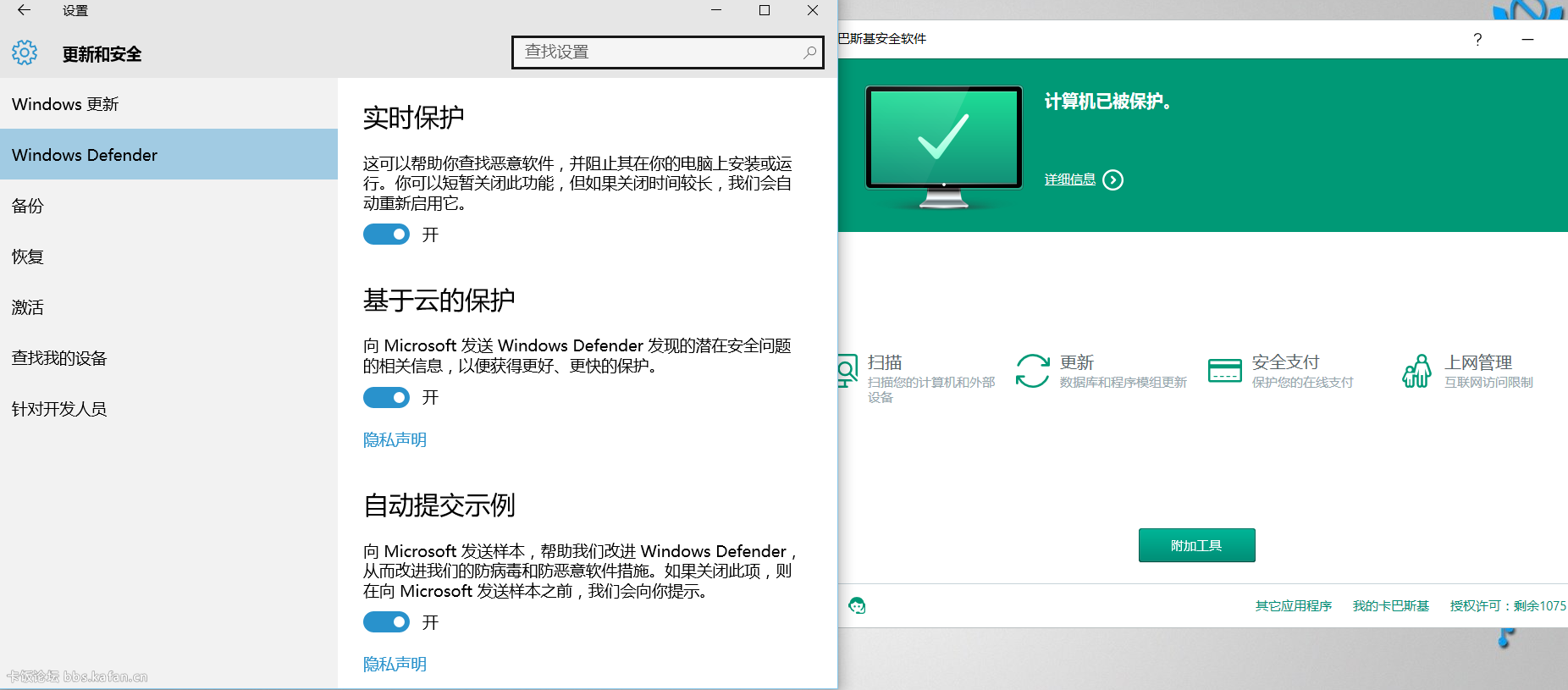Click the back arrow in Settings window
1568x690 pixels.
[x=24, y=10]
